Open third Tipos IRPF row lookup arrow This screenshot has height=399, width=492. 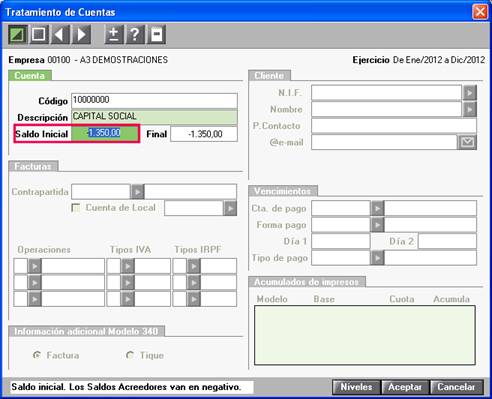[194, 299]
